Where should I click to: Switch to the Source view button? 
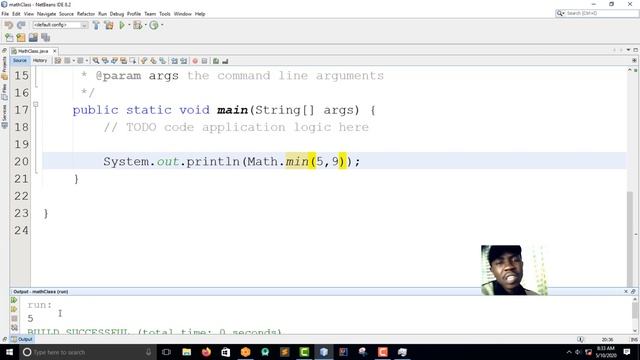20,60
